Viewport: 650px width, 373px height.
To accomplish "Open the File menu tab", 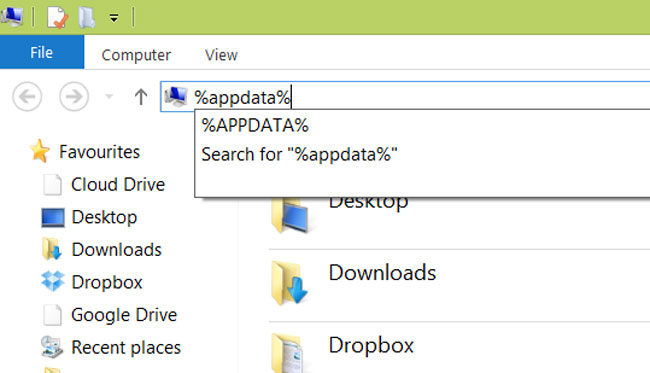I will click(42, 52).
